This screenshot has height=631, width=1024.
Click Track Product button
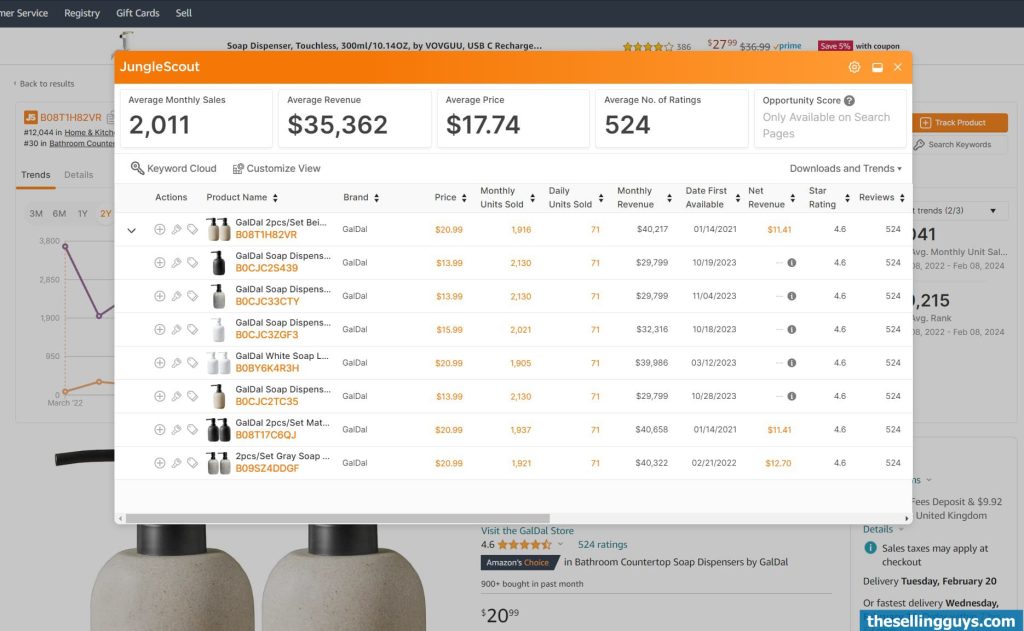coord(960,123)
